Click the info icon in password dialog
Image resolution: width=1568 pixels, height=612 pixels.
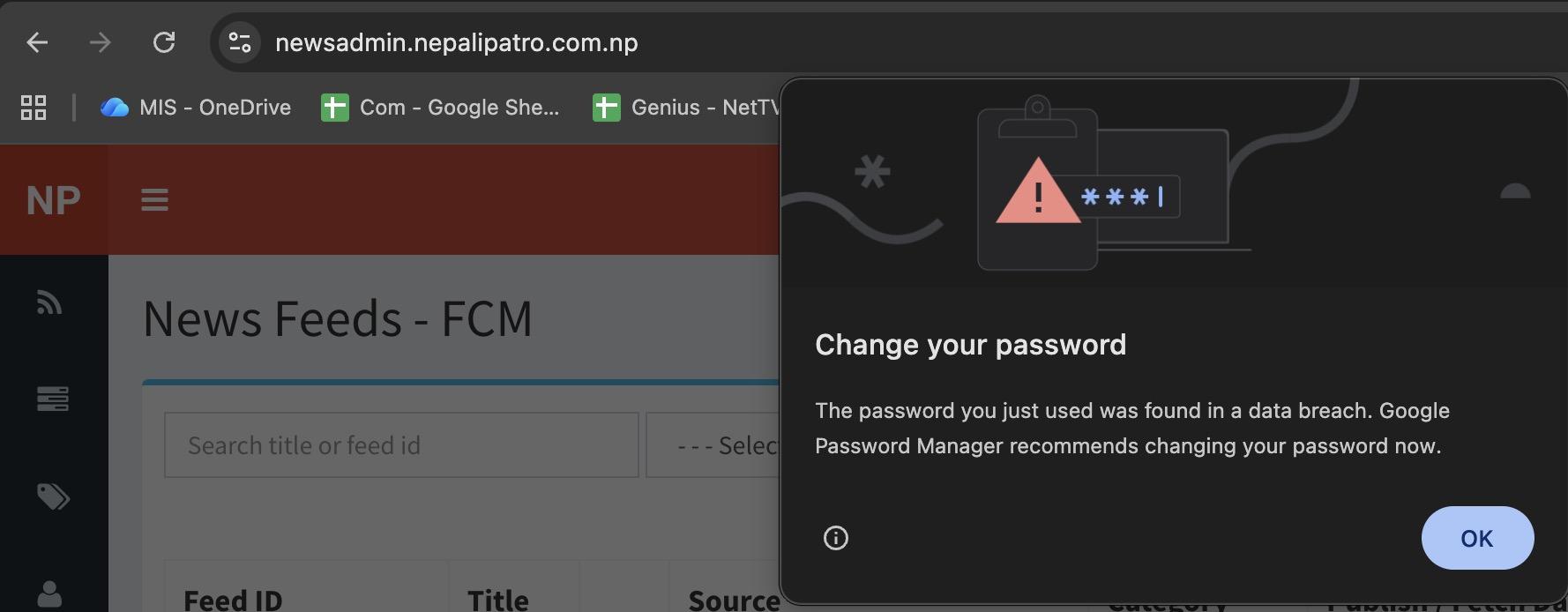pyautogui.click(x=835, y=538)
